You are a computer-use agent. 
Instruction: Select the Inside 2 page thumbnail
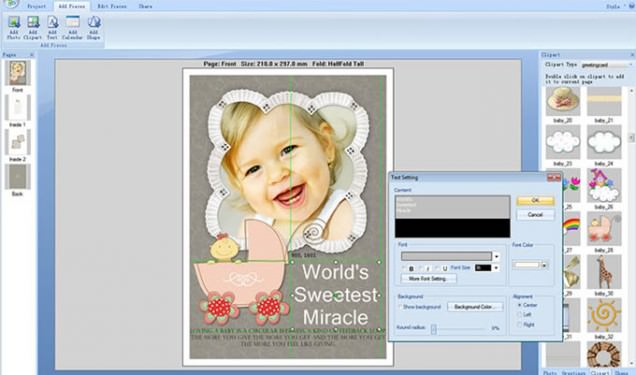click(x=17, y=142)
